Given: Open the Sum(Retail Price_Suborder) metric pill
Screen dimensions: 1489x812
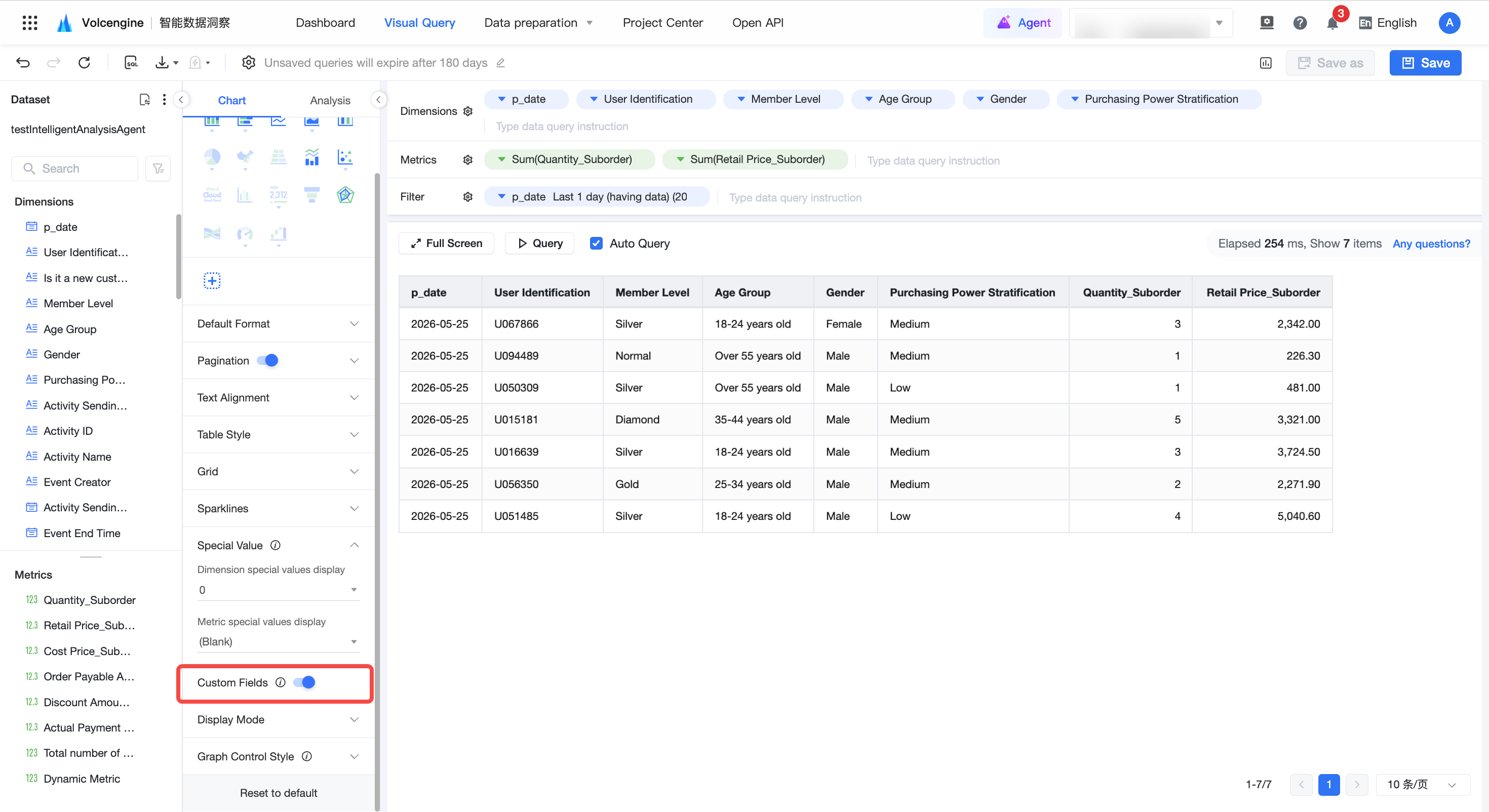Looking at the screenshot, I should click(755, 159).
